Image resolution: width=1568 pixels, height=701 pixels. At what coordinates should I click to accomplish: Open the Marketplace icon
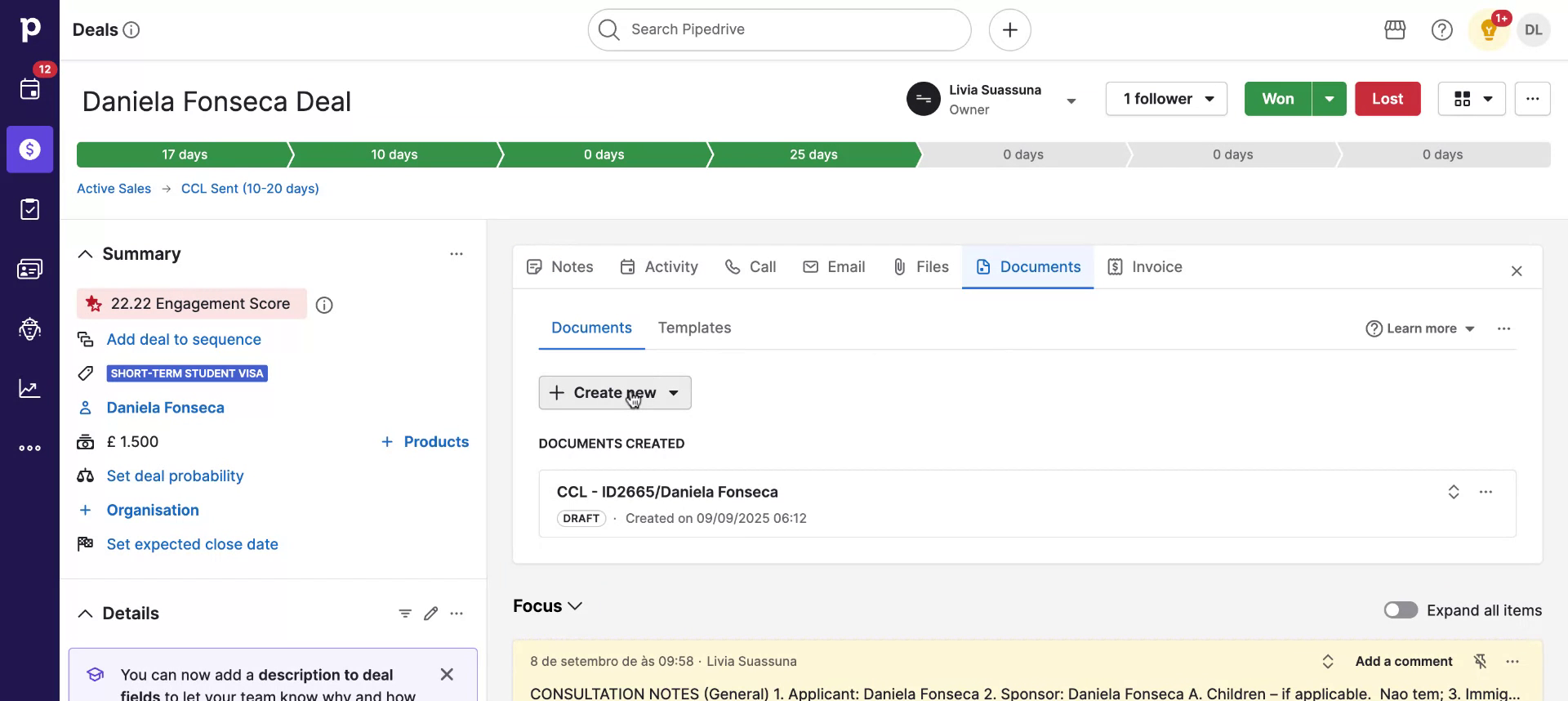point(1395,30)
